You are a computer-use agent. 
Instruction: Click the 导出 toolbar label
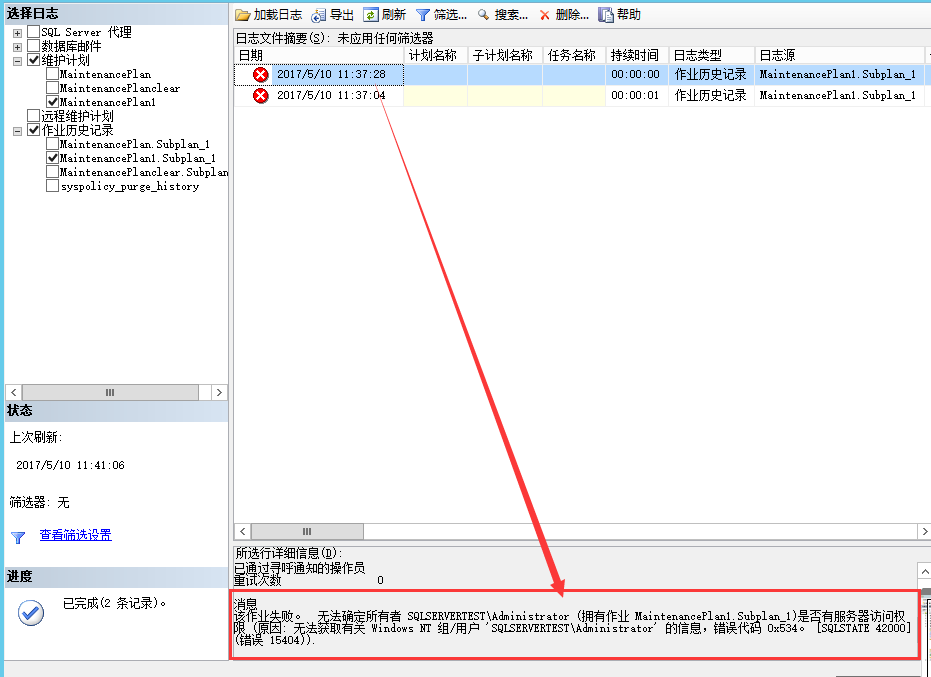341,15
